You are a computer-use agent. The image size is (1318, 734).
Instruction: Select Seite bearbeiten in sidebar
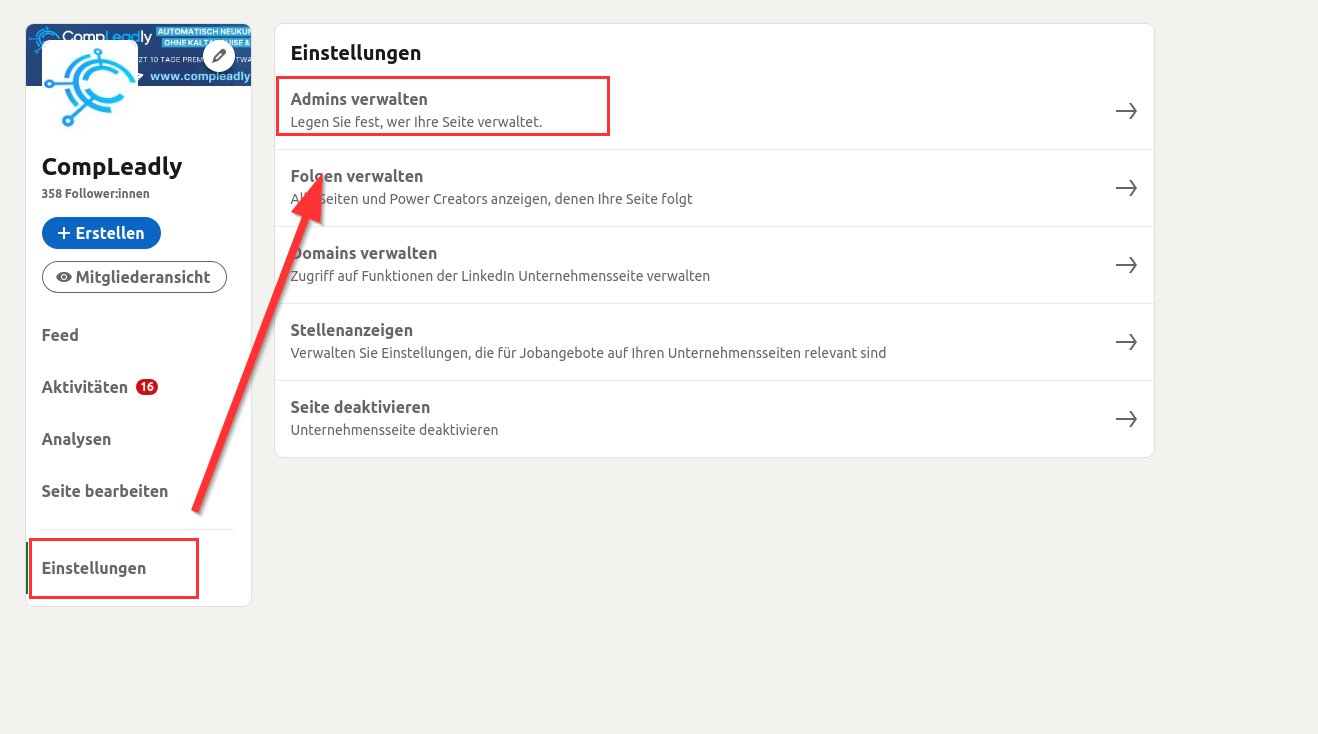pos(105,491)
